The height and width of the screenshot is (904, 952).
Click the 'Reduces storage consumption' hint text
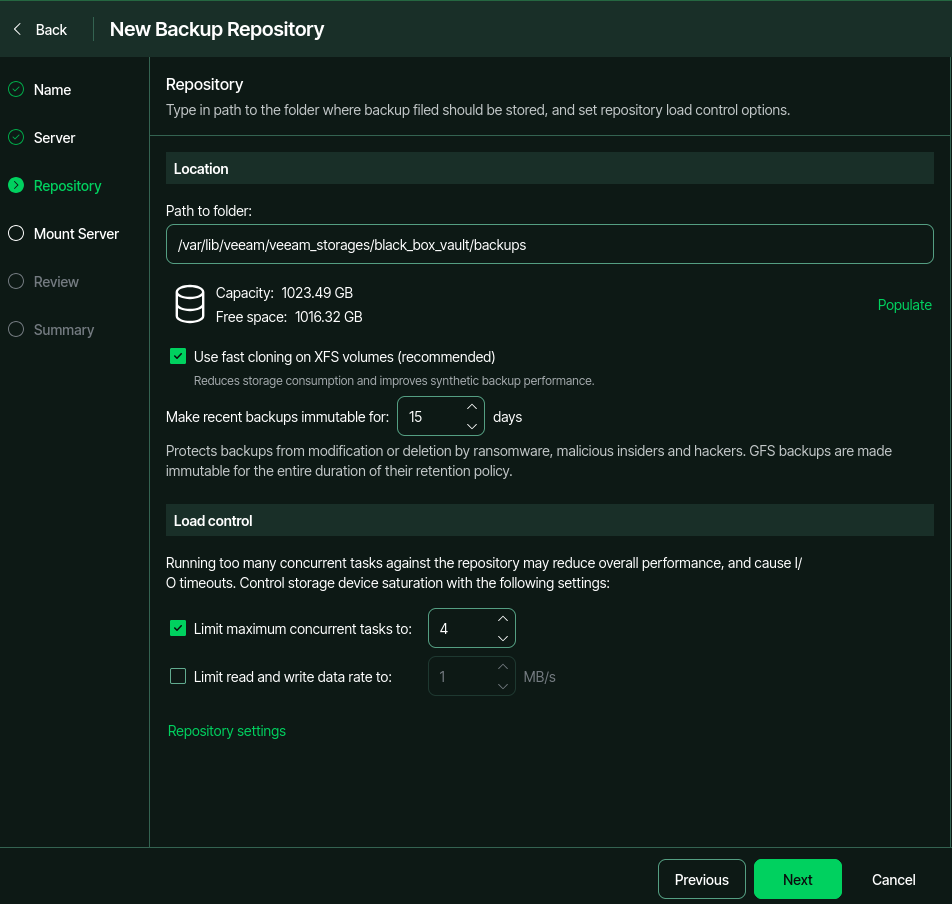(393, 381)
